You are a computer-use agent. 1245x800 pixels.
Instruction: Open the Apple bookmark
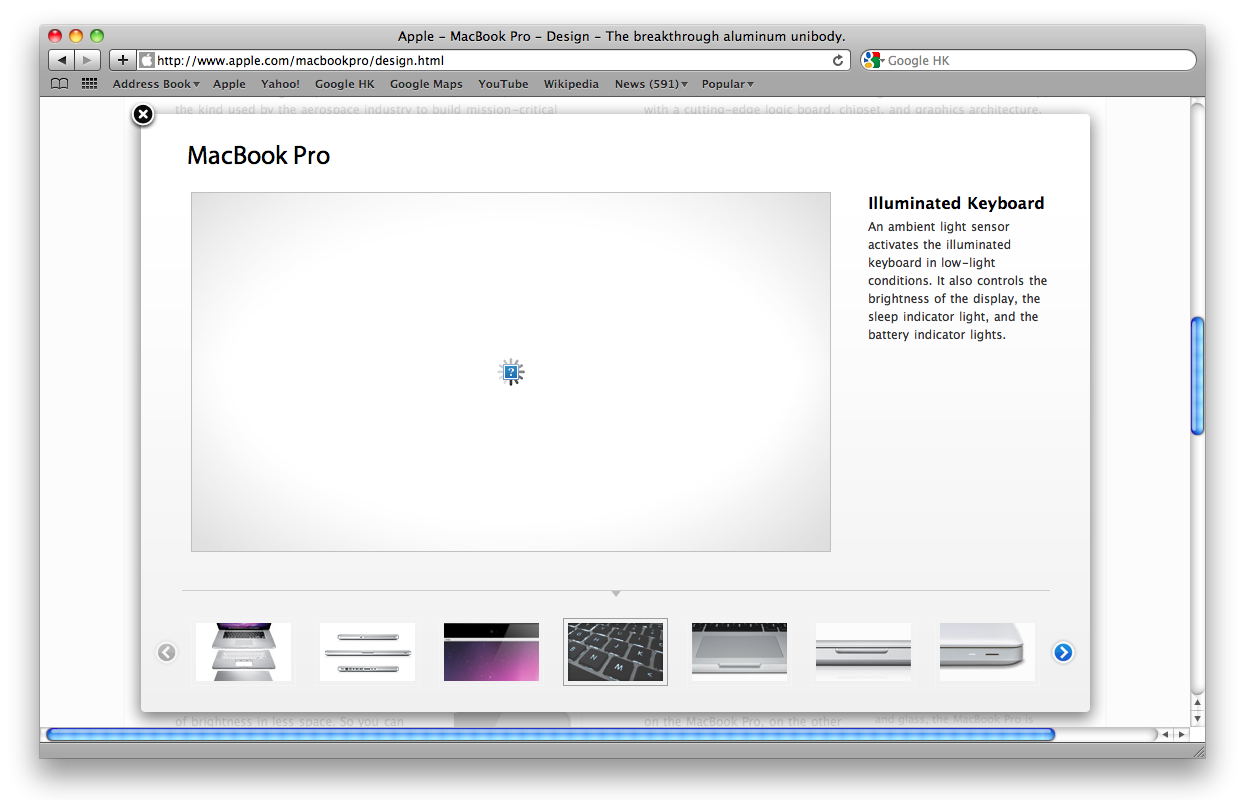pos(229,84)
